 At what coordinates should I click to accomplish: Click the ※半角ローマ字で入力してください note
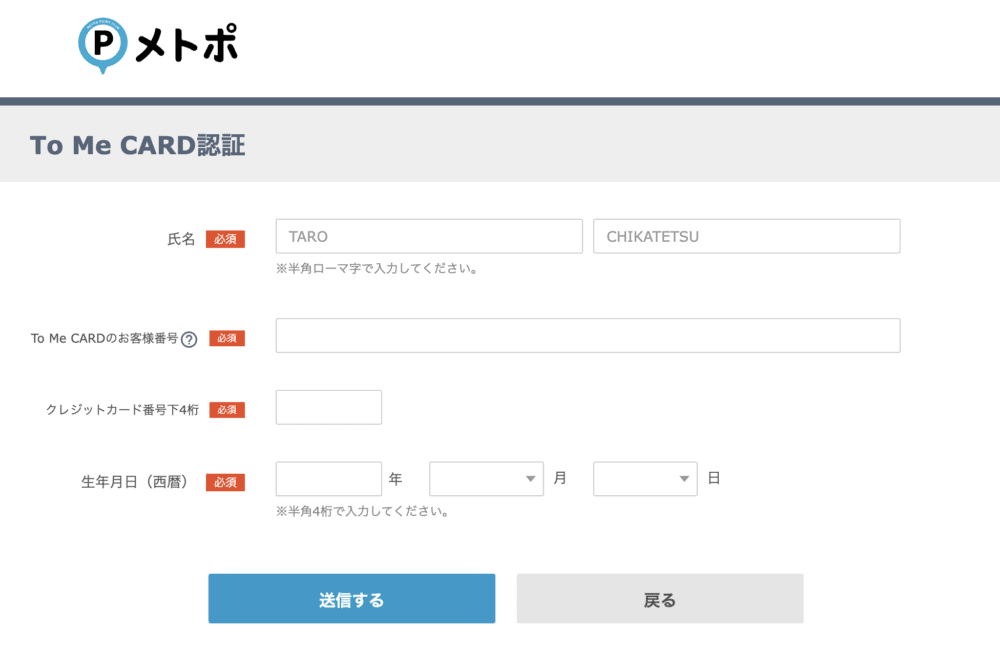[377, 268]
